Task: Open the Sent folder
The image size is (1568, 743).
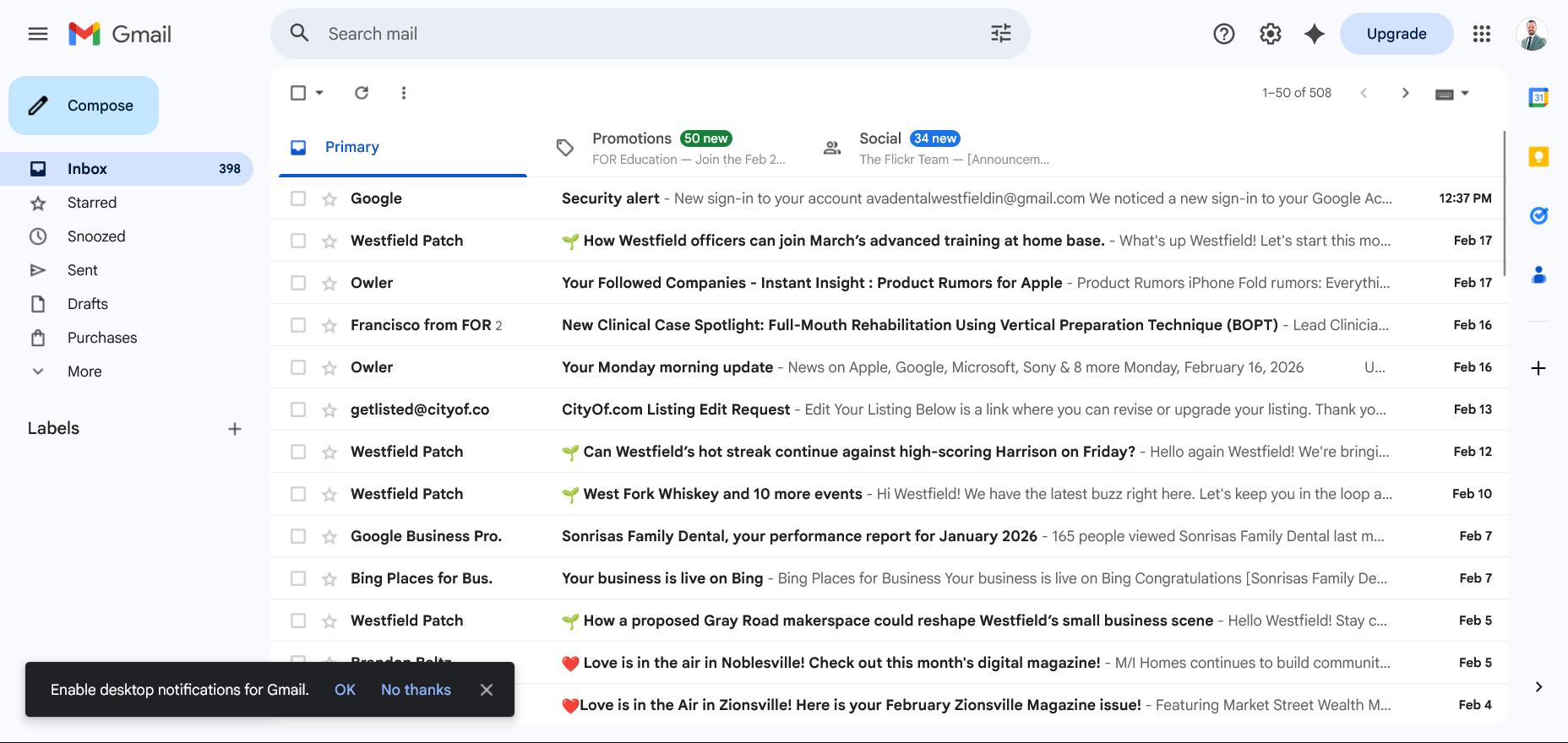Action: pos(127,270)
